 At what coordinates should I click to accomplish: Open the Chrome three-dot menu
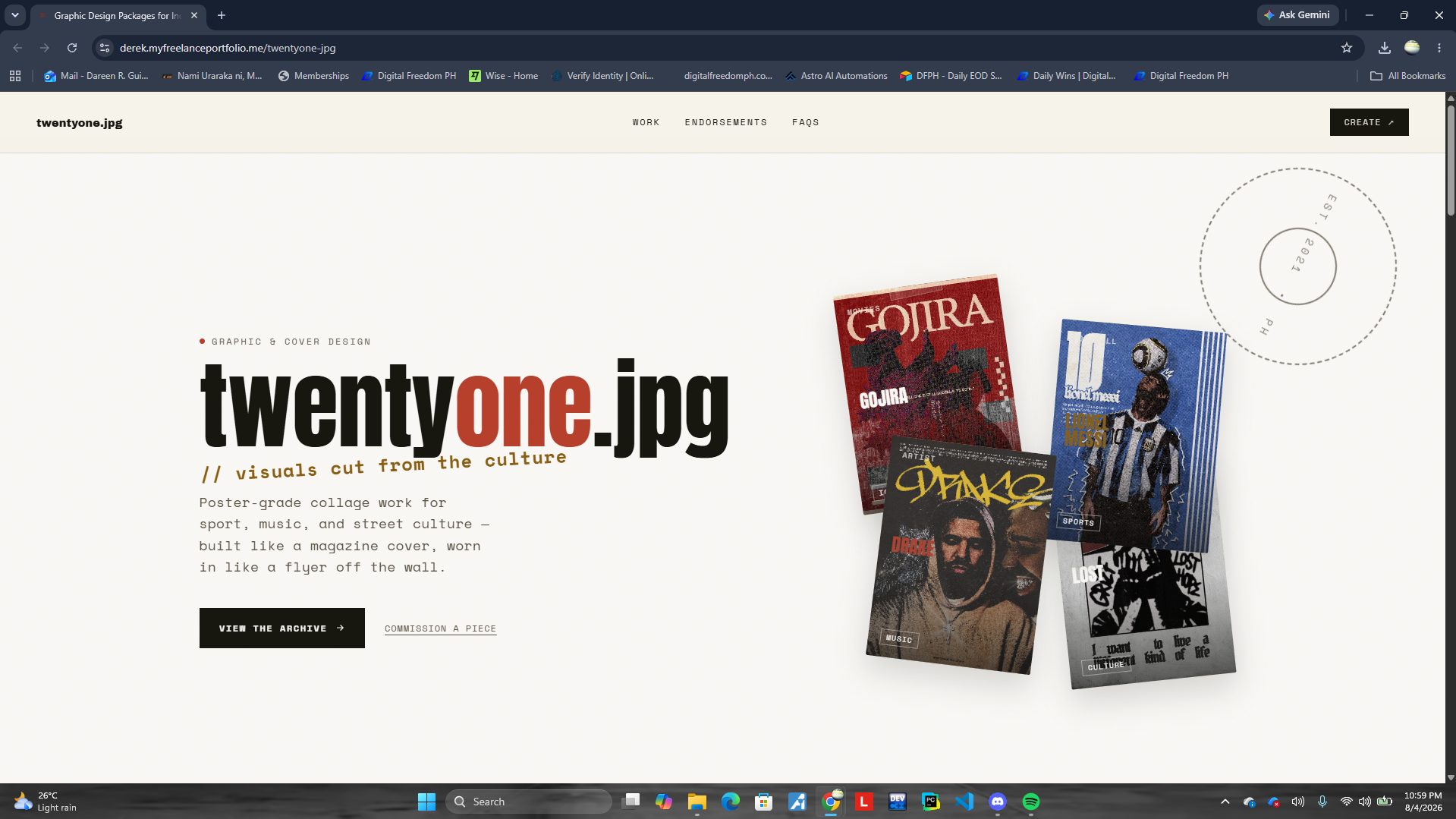click(1439, 48)
